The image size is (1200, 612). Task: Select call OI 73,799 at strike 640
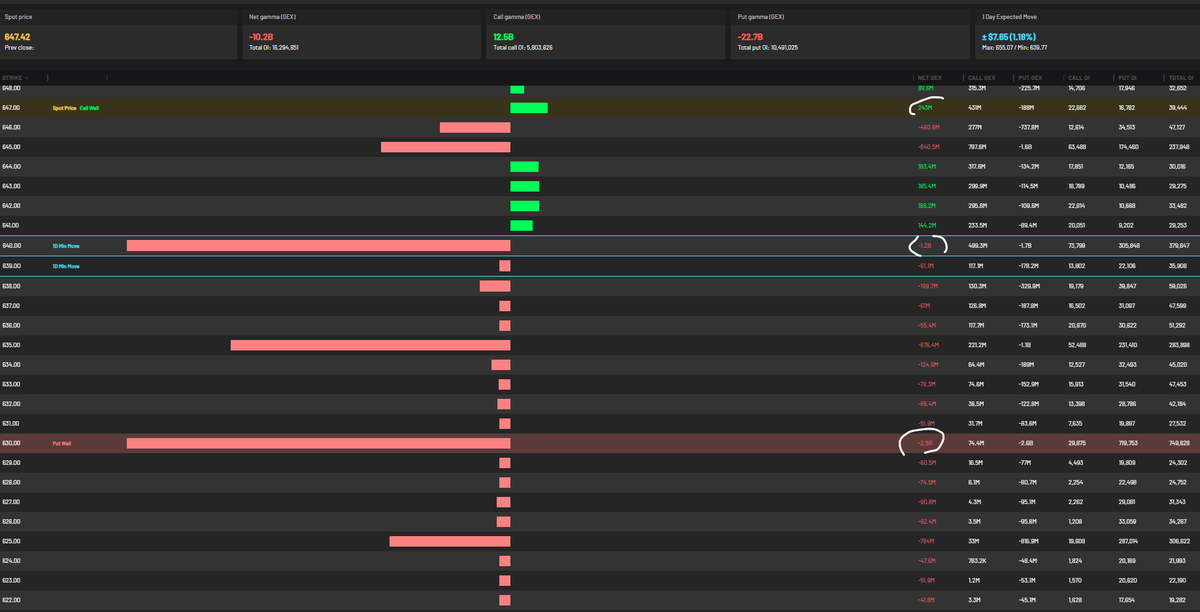[1077, 245]
